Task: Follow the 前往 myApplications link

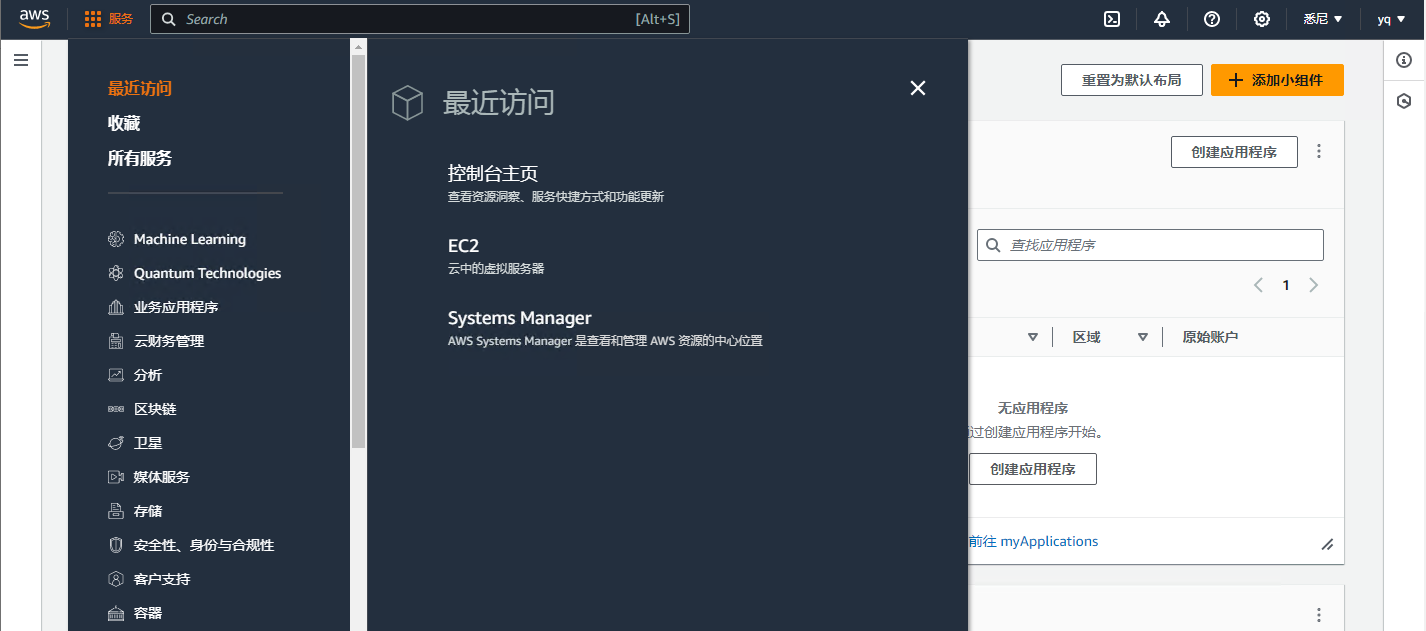Action: click(1033, 541)
